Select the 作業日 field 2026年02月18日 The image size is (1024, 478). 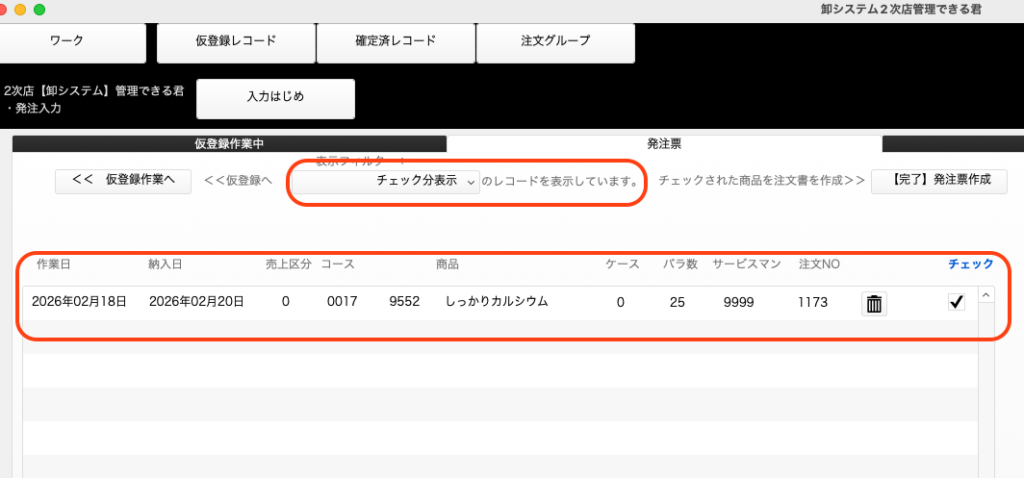pyautogui.click(x=79, y=302)
